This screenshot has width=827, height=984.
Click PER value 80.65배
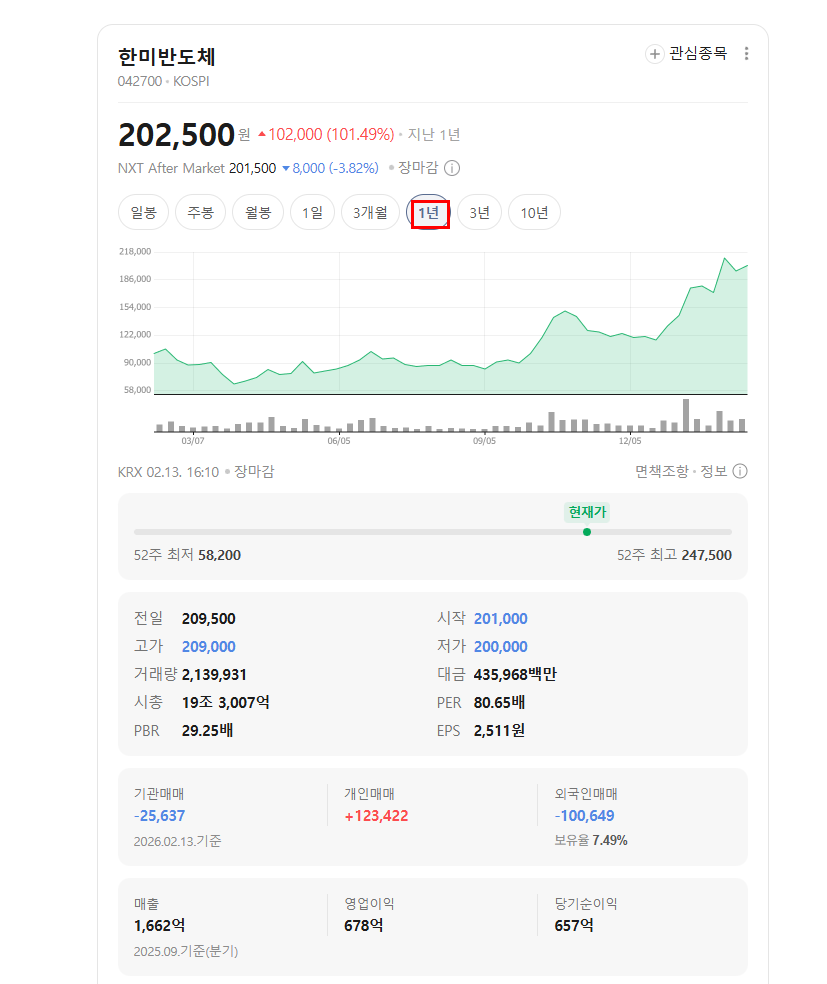(499, 702)
